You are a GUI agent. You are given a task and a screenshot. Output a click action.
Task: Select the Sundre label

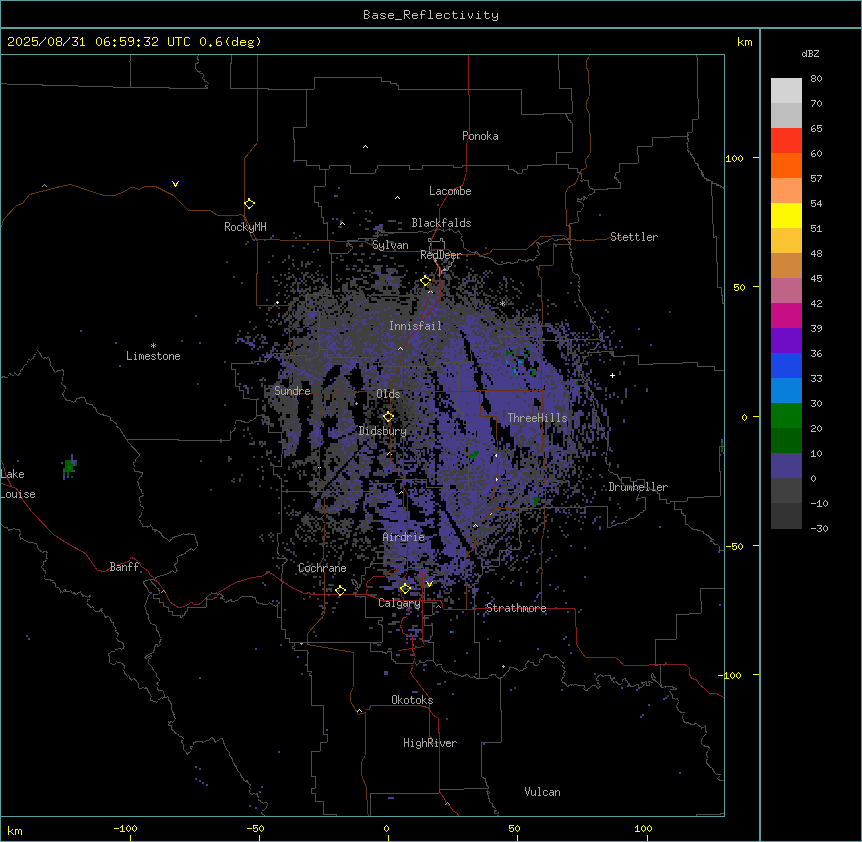pos(292,391)
